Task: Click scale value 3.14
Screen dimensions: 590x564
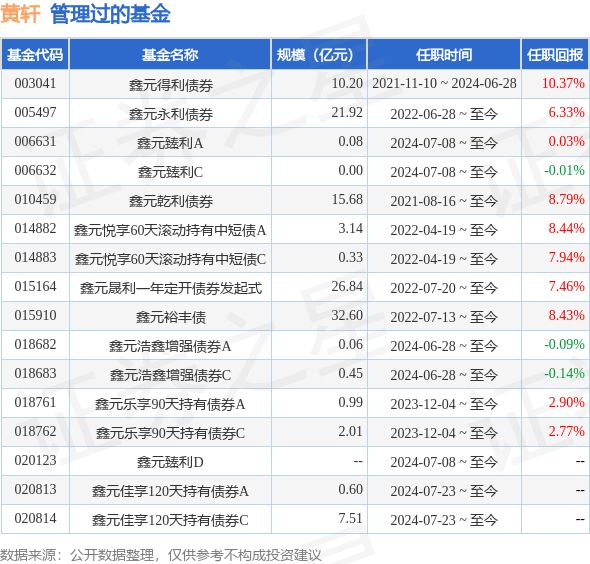Action: click(x=350, y=228)
